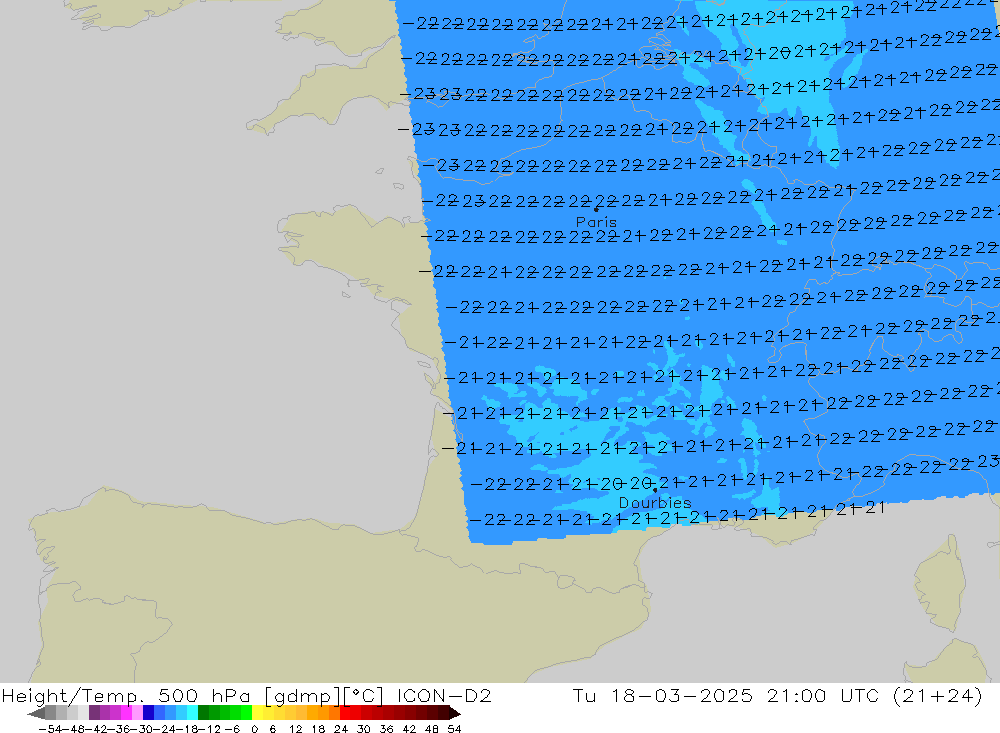Pick the dark blue swatch above -30

(148, 713)
